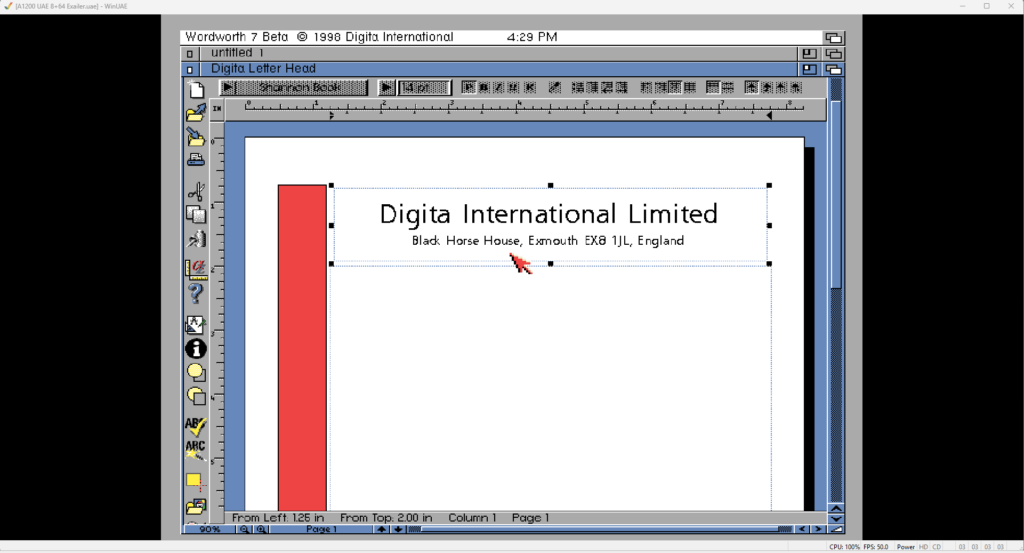Run the spell checker with ABC checkmark icon
The width and height of the screenshot is (1024, 553).
tap(196, 427)
